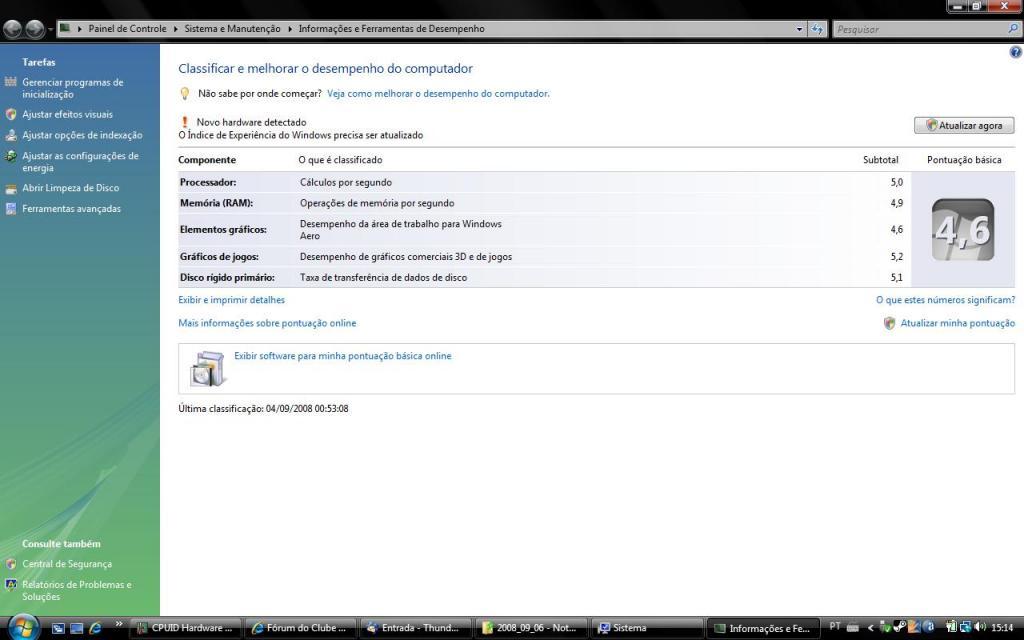The width and height of the screenshot is (1024, 640).
Task: Switch to 2008_09_06 Notepad taskbar button
Action: coord(531,628)
